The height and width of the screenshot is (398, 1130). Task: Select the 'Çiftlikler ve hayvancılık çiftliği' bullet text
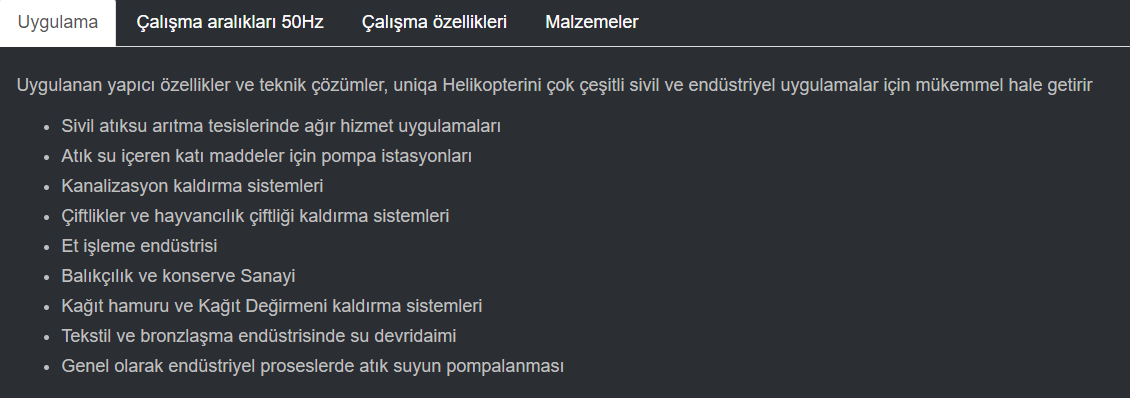(x=255, y=216)
